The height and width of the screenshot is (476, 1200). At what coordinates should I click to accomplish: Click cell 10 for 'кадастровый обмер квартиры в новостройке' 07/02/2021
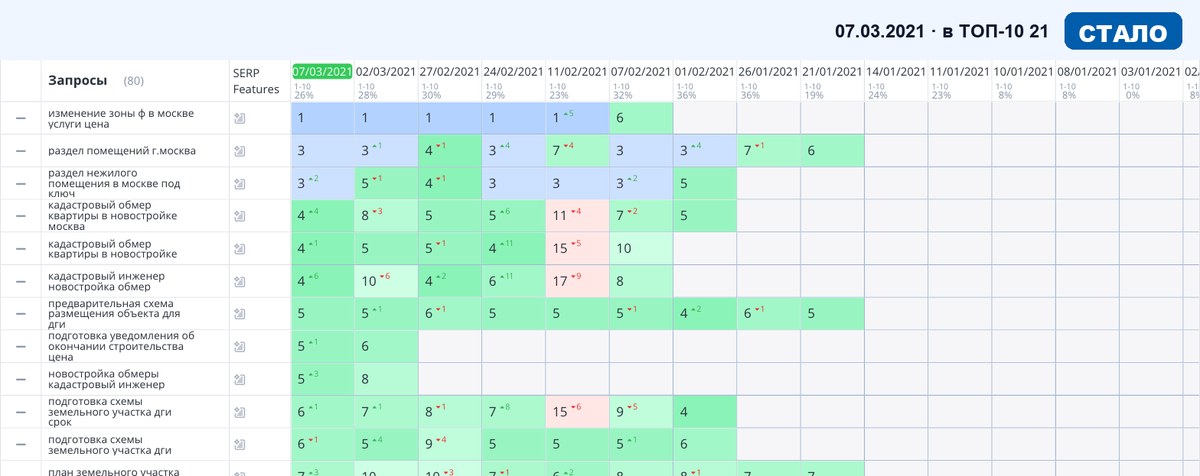click(x=642, y=248)
